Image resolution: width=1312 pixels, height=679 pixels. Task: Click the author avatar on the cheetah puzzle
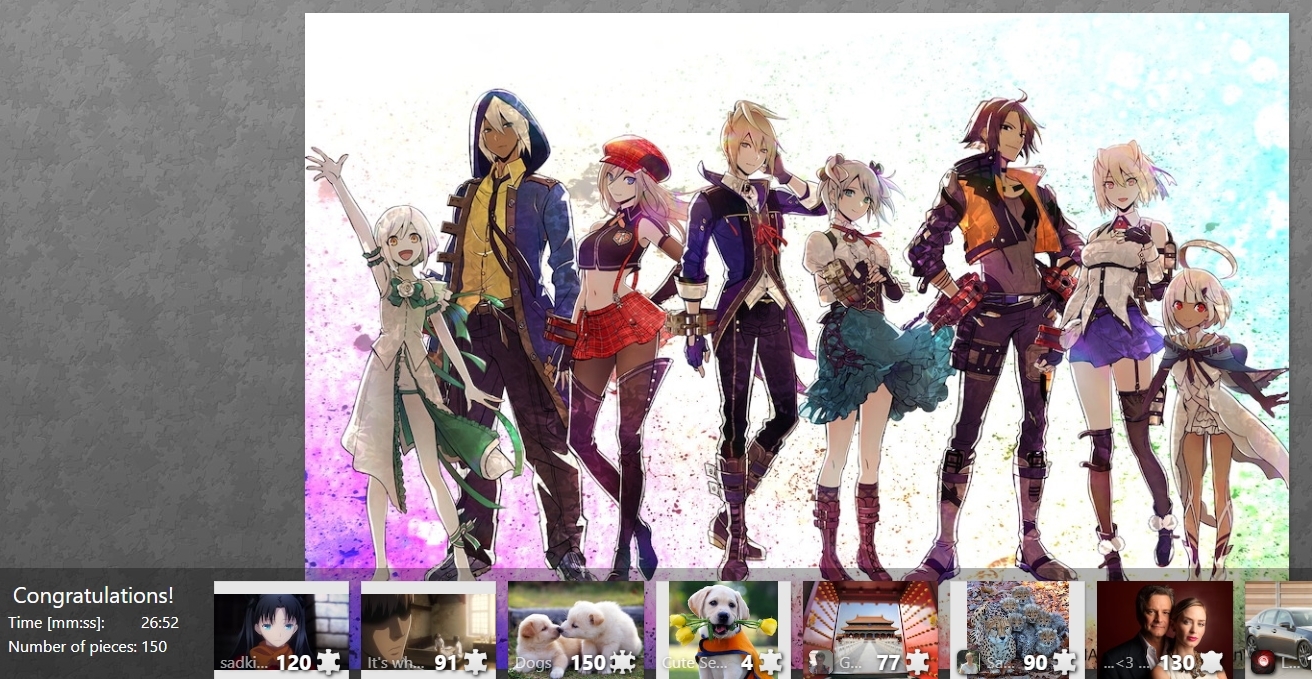coord(968,662)
